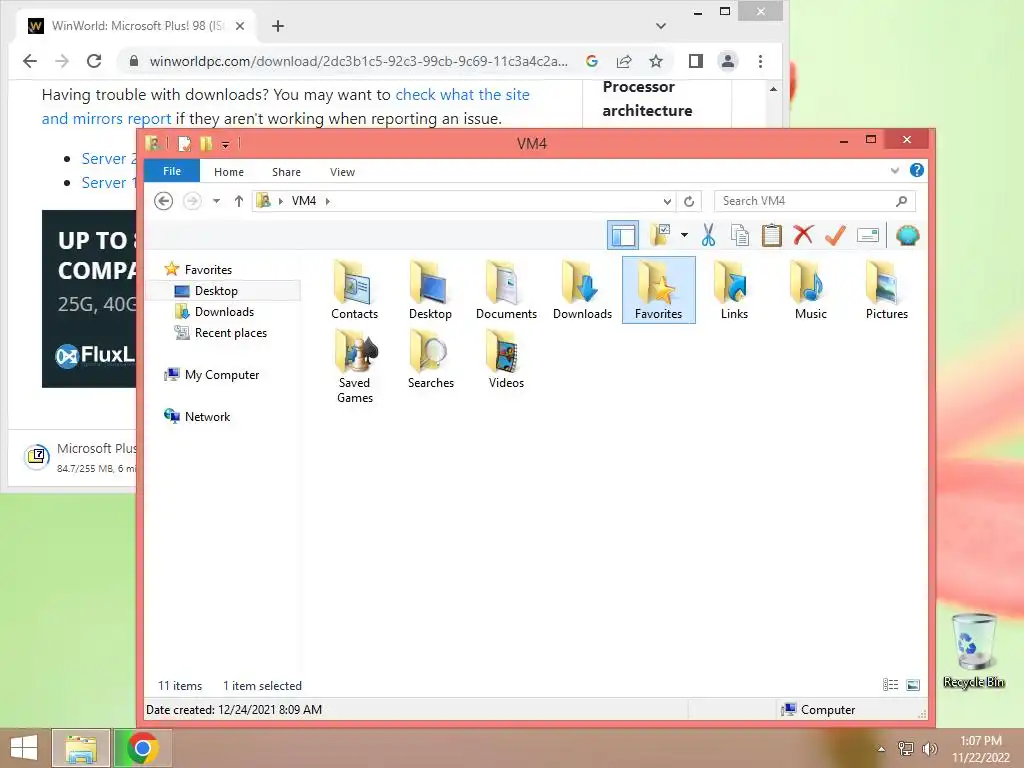The height and width of the screenshot is (768, 1024).
Task: Toggle the navigation pane toolbar button
Action: pos(622,235)
